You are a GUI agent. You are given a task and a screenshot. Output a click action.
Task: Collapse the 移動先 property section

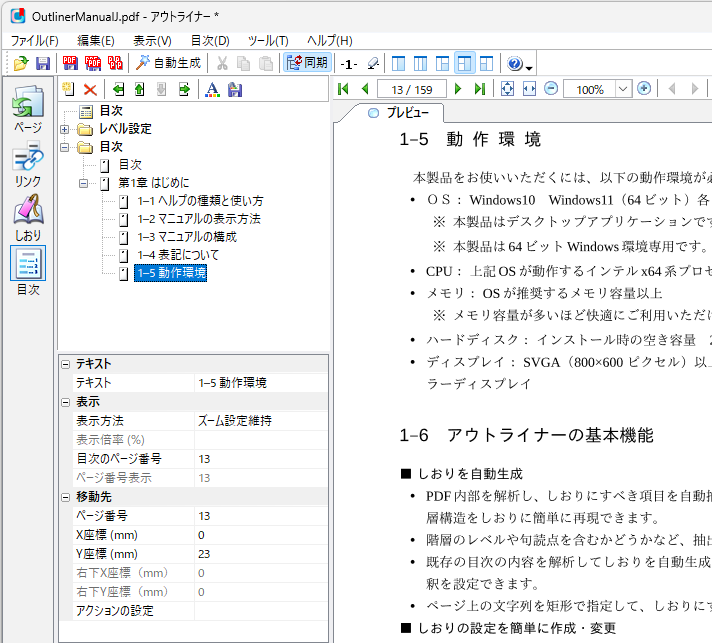pos(66,497)
